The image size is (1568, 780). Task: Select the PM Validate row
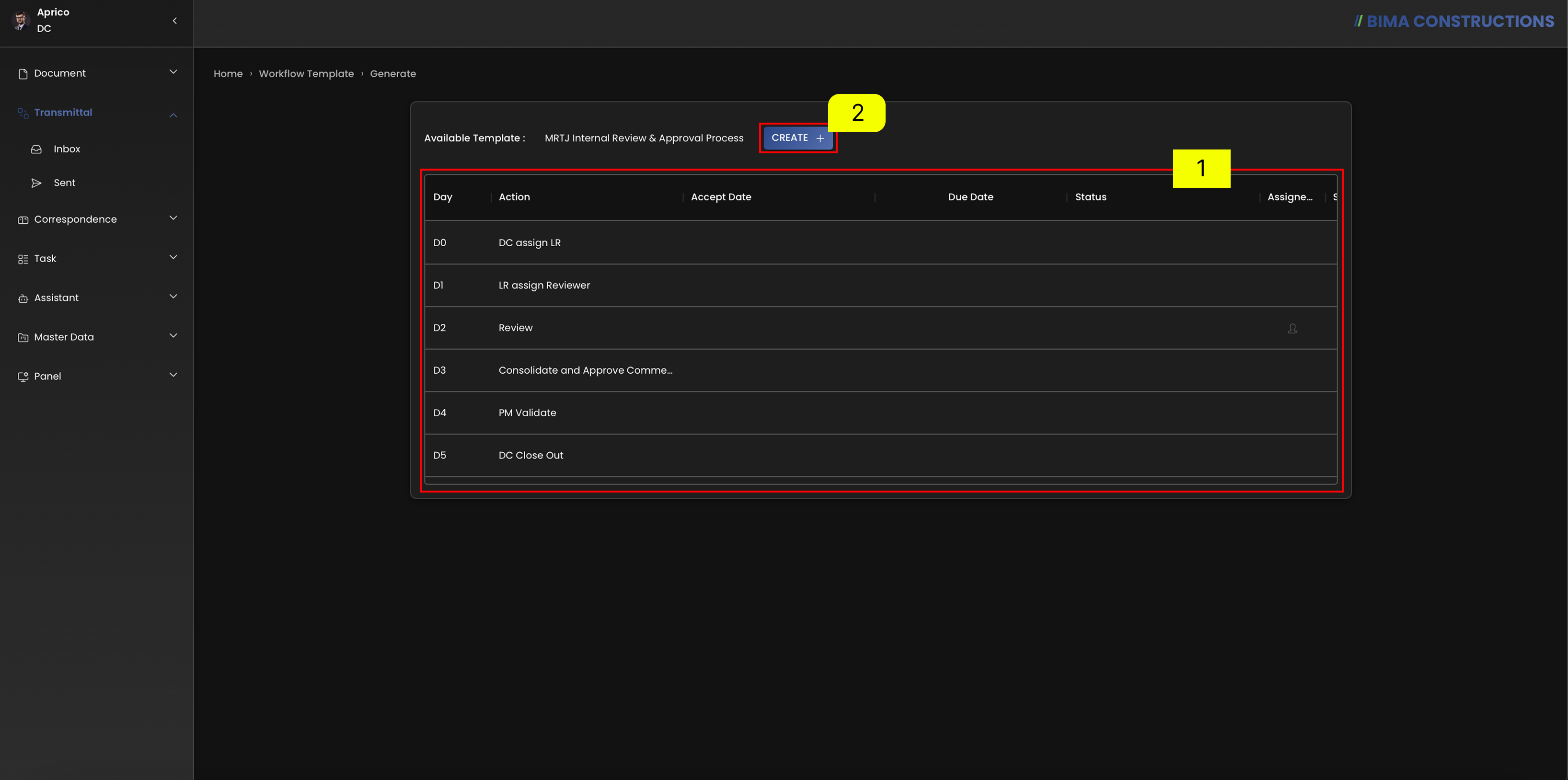tap(881, 413)
